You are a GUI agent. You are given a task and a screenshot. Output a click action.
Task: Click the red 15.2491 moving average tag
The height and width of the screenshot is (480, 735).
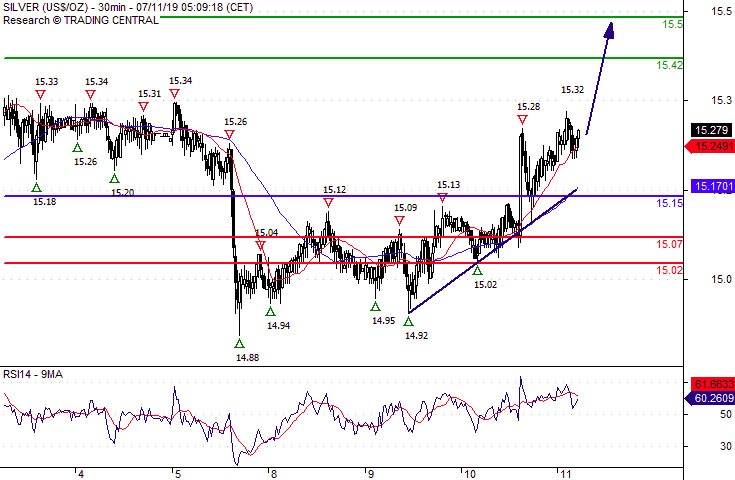(710, 146)
